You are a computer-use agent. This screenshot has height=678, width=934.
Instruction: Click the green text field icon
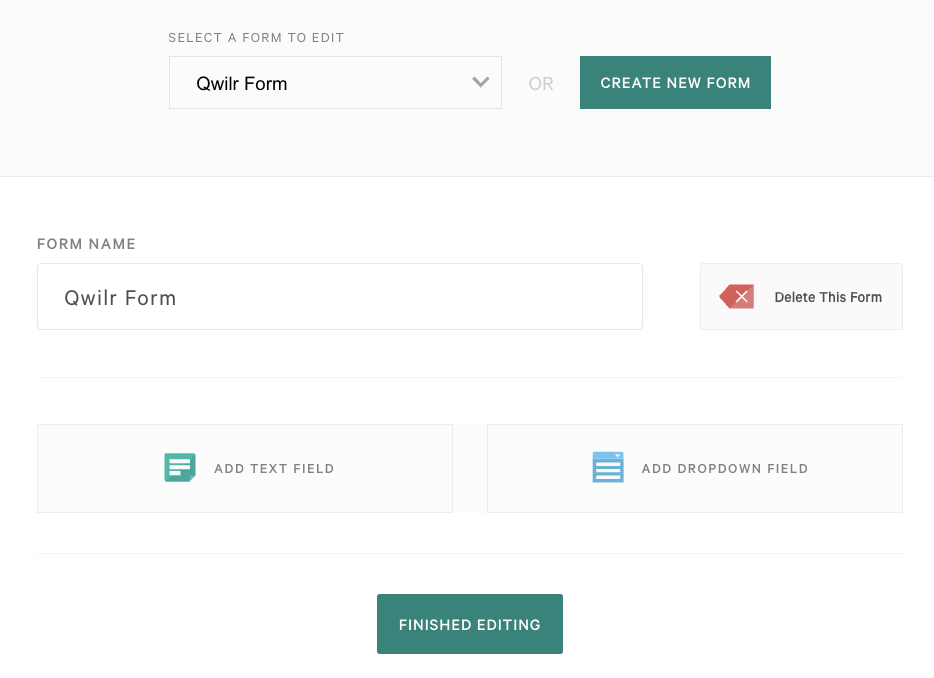(x=180, y=468)
